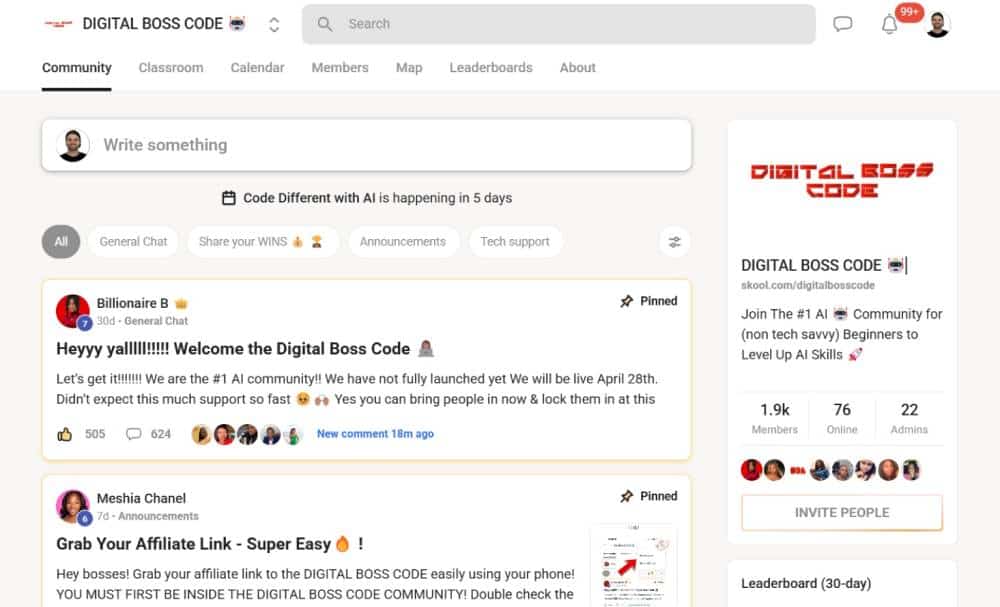Click the search magnifier icon

[x=325, y=24]
